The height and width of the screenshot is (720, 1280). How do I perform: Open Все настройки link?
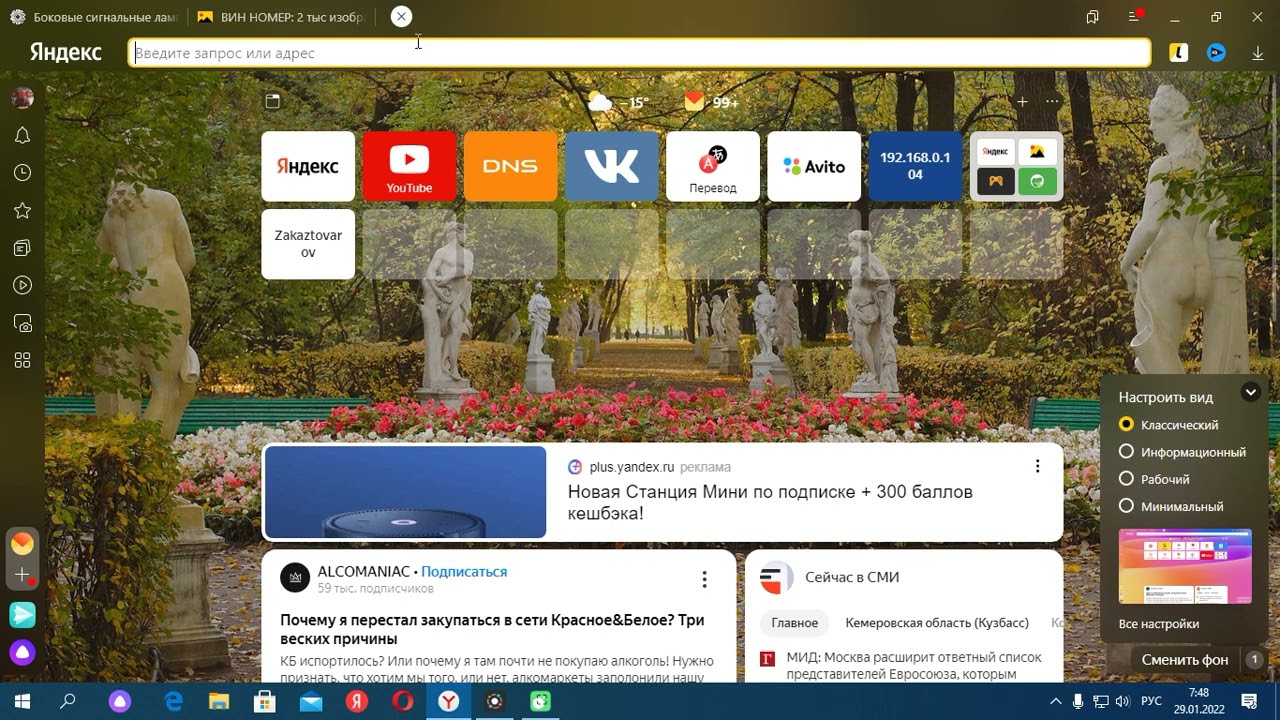coord(1159,624)
